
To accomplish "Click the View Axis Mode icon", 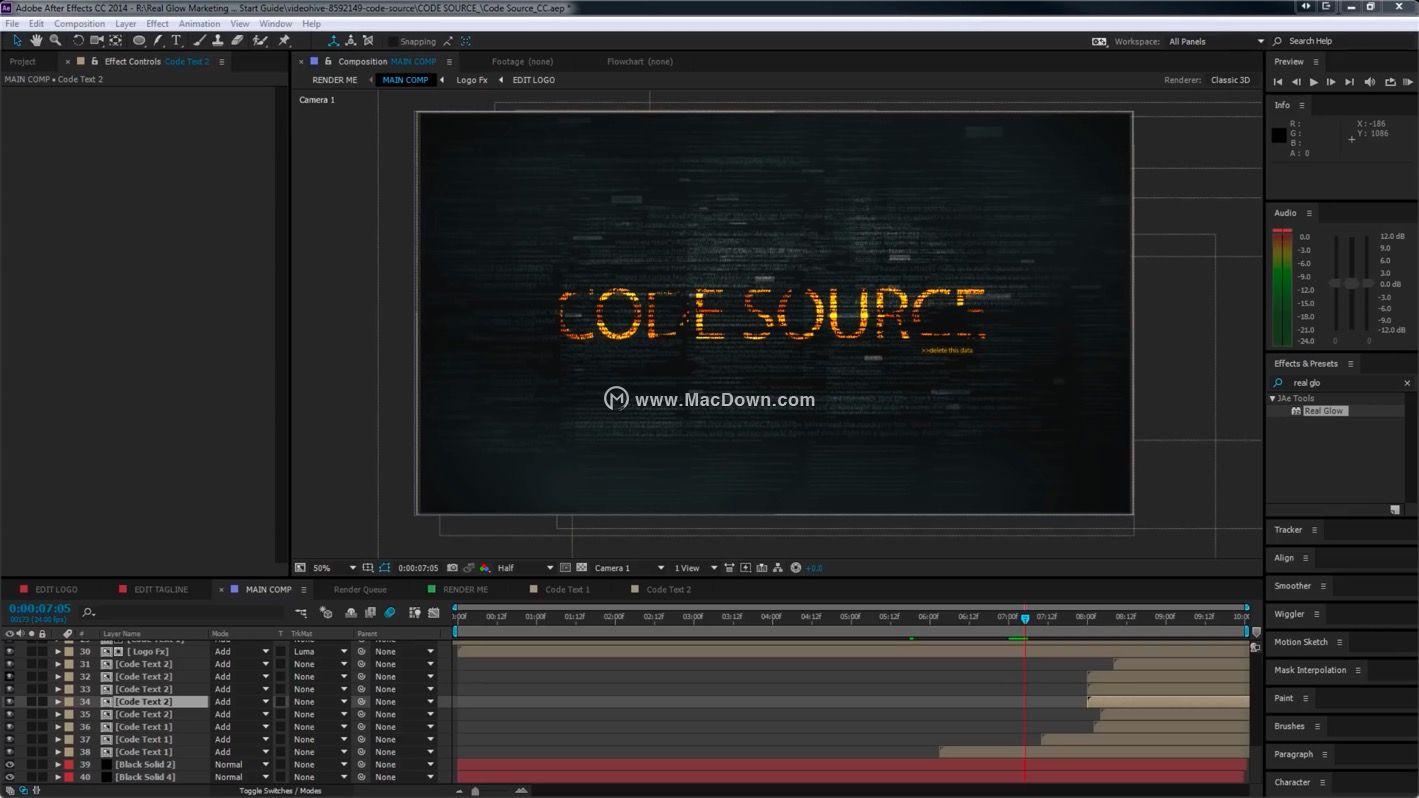I will click(x=368, y=41).
